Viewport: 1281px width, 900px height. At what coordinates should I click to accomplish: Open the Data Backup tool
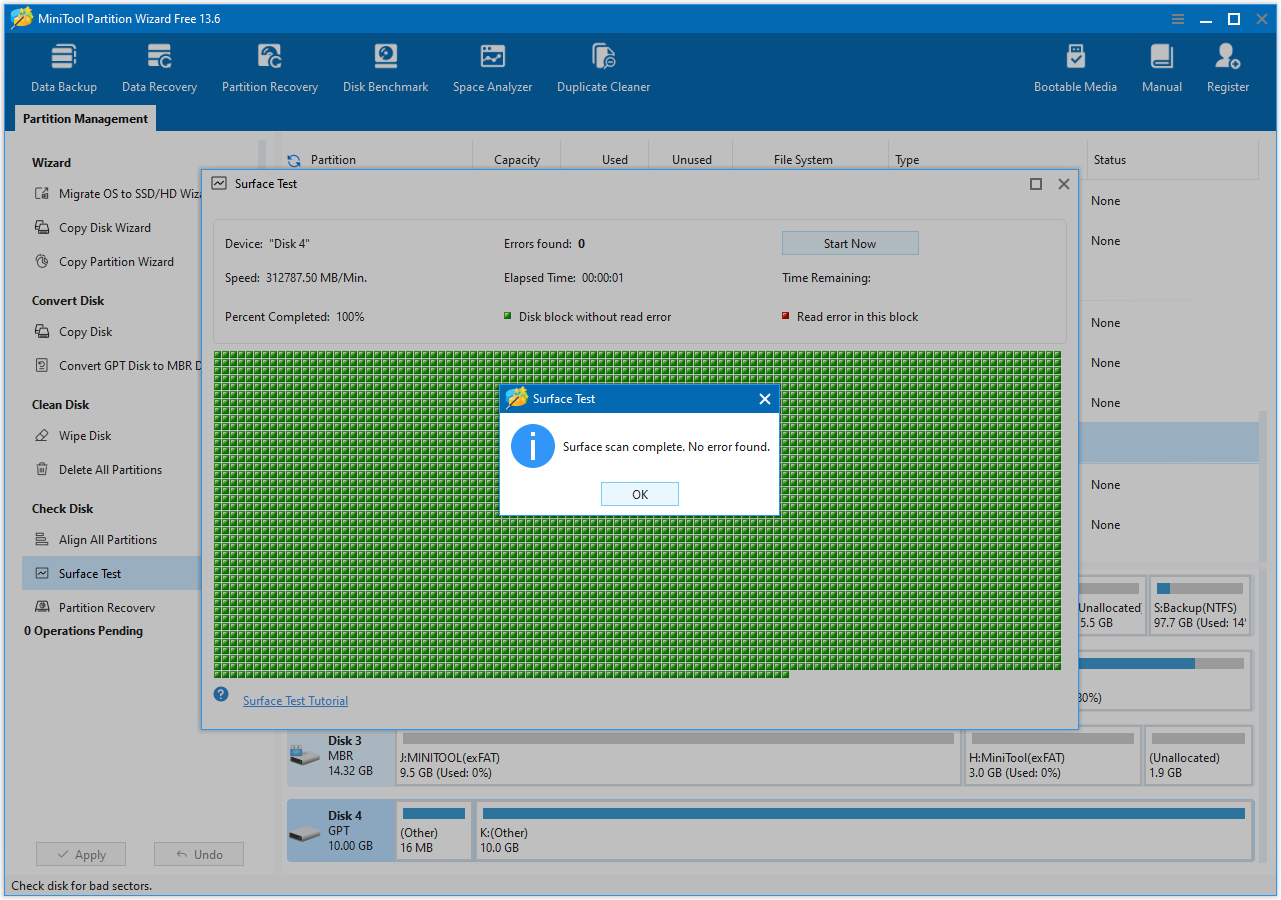63,66
